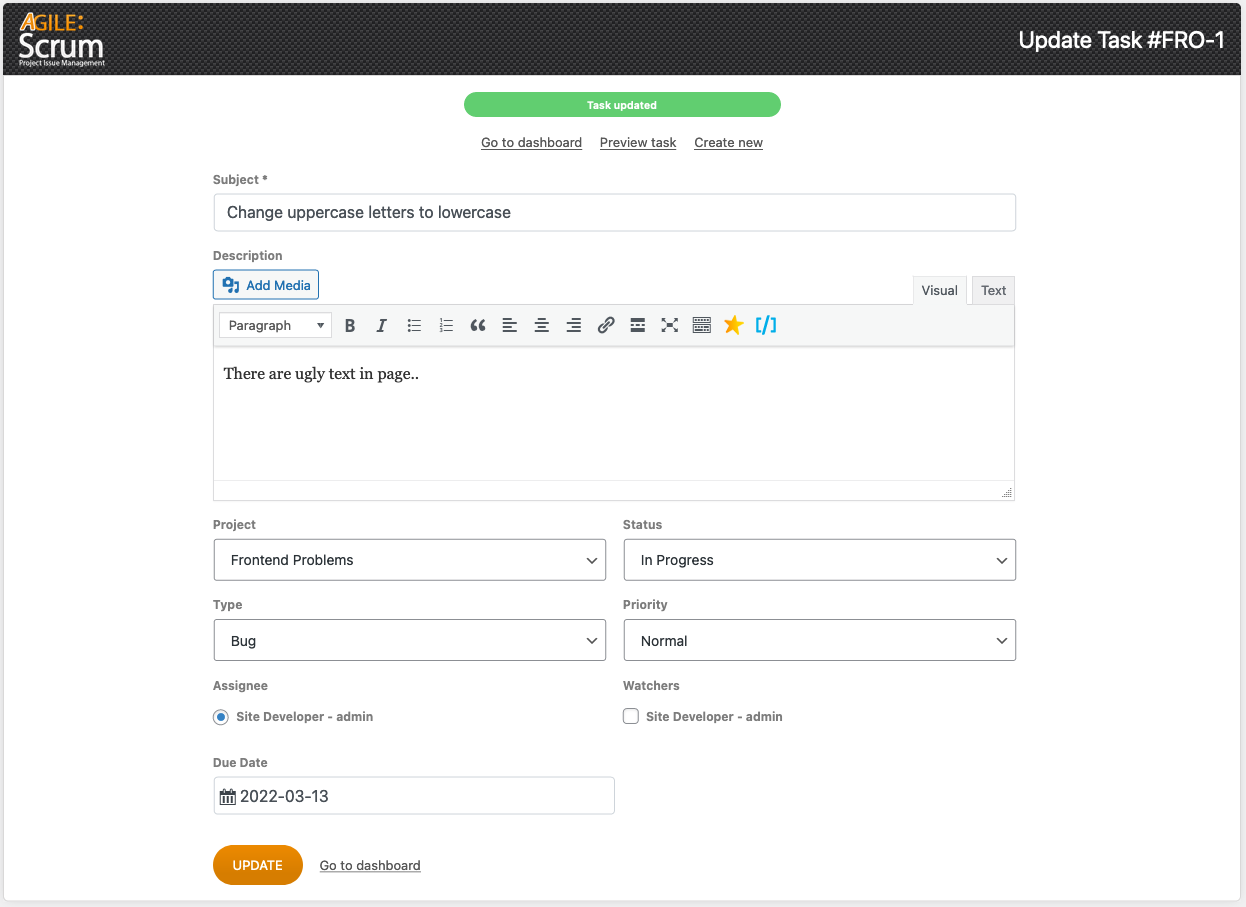This screenshot has width=1246, height=907.
Task: Switch to the Text editor tab
Action: point(993,291)
